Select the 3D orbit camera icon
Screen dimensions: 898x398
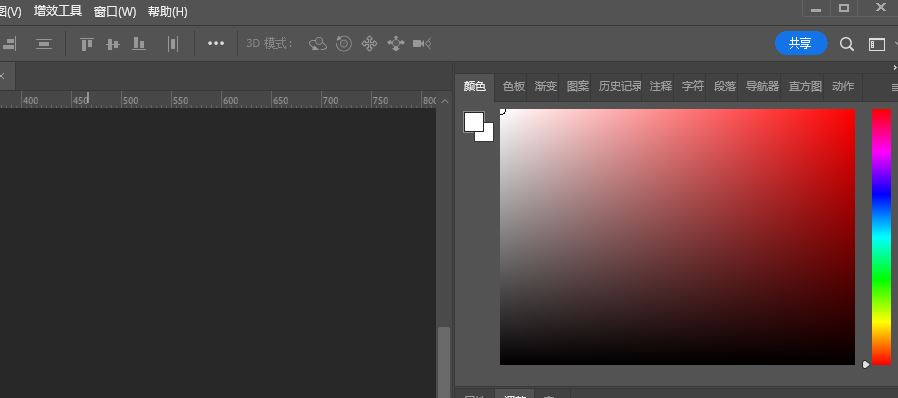(317, 44)
